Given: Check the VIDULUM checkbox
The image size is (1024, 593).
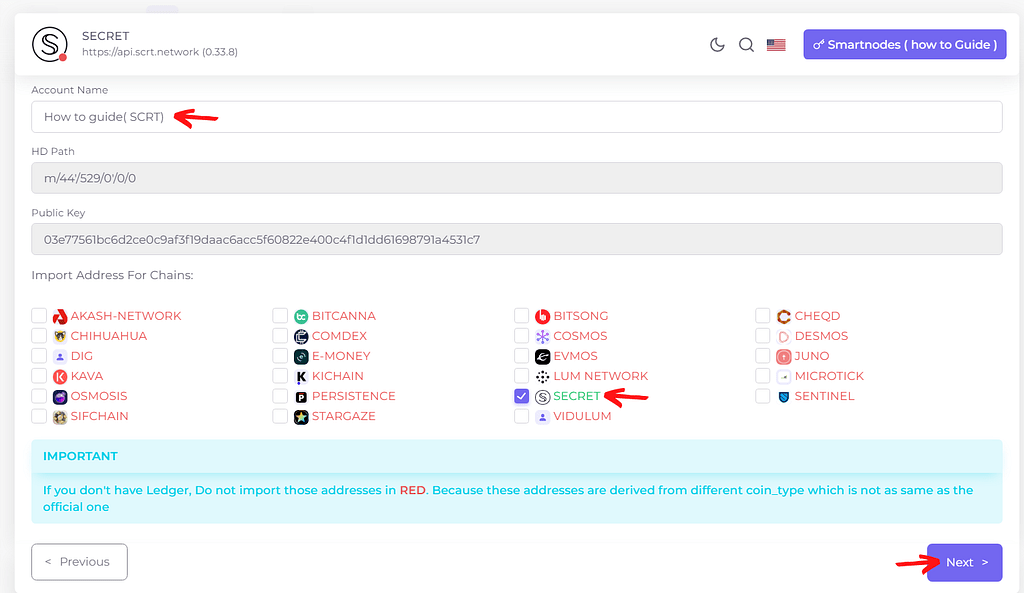Looking at the screenshot, I should [521, 416].
